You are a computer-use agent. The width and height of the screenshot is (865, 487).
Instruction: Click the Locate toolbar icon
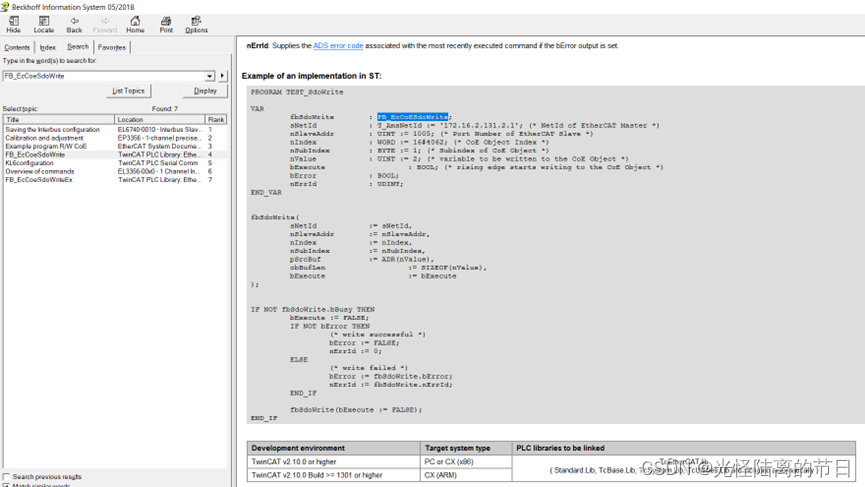click(44, 24)
